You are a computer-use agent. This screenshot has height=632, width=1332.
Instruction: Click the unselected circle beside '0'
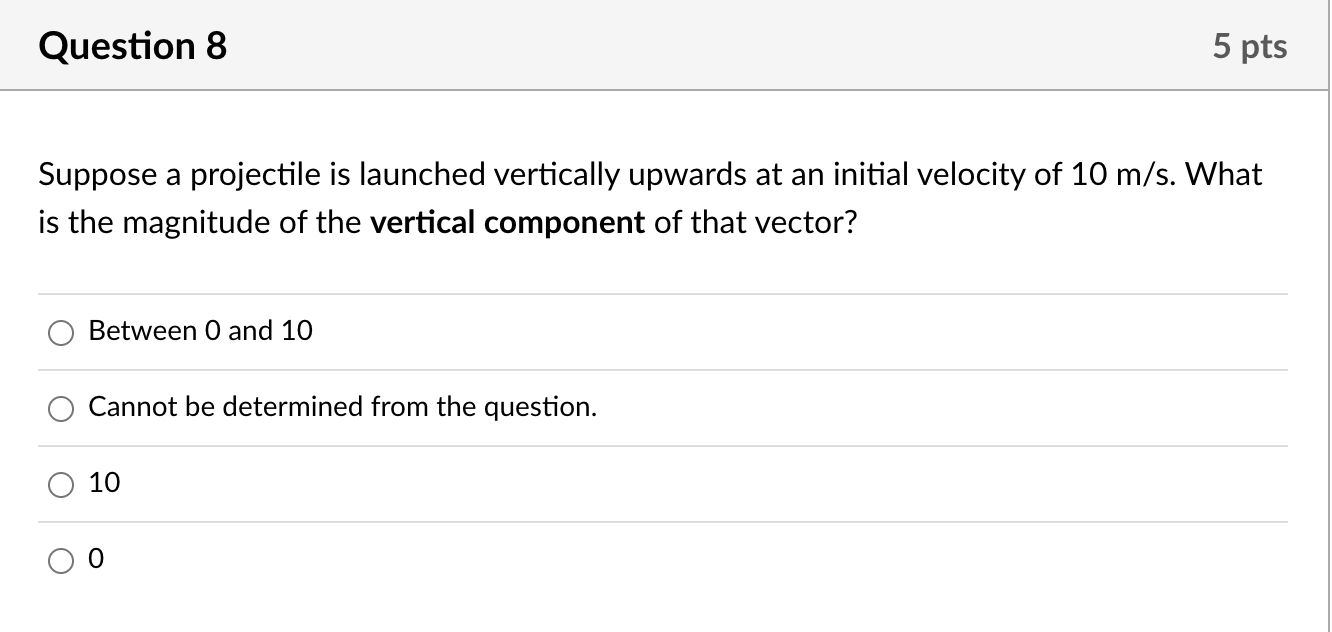[61, 561]
